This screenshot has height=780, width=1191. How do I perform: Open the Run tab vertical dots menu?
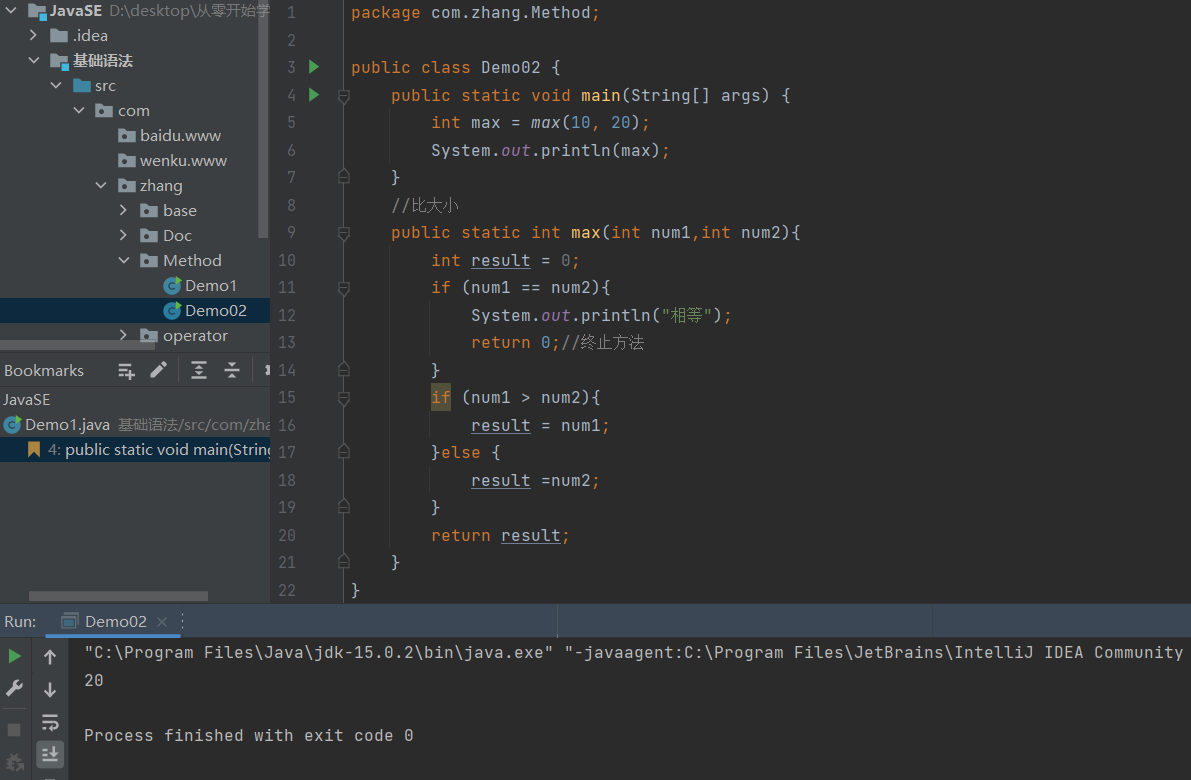click(183, 621)
